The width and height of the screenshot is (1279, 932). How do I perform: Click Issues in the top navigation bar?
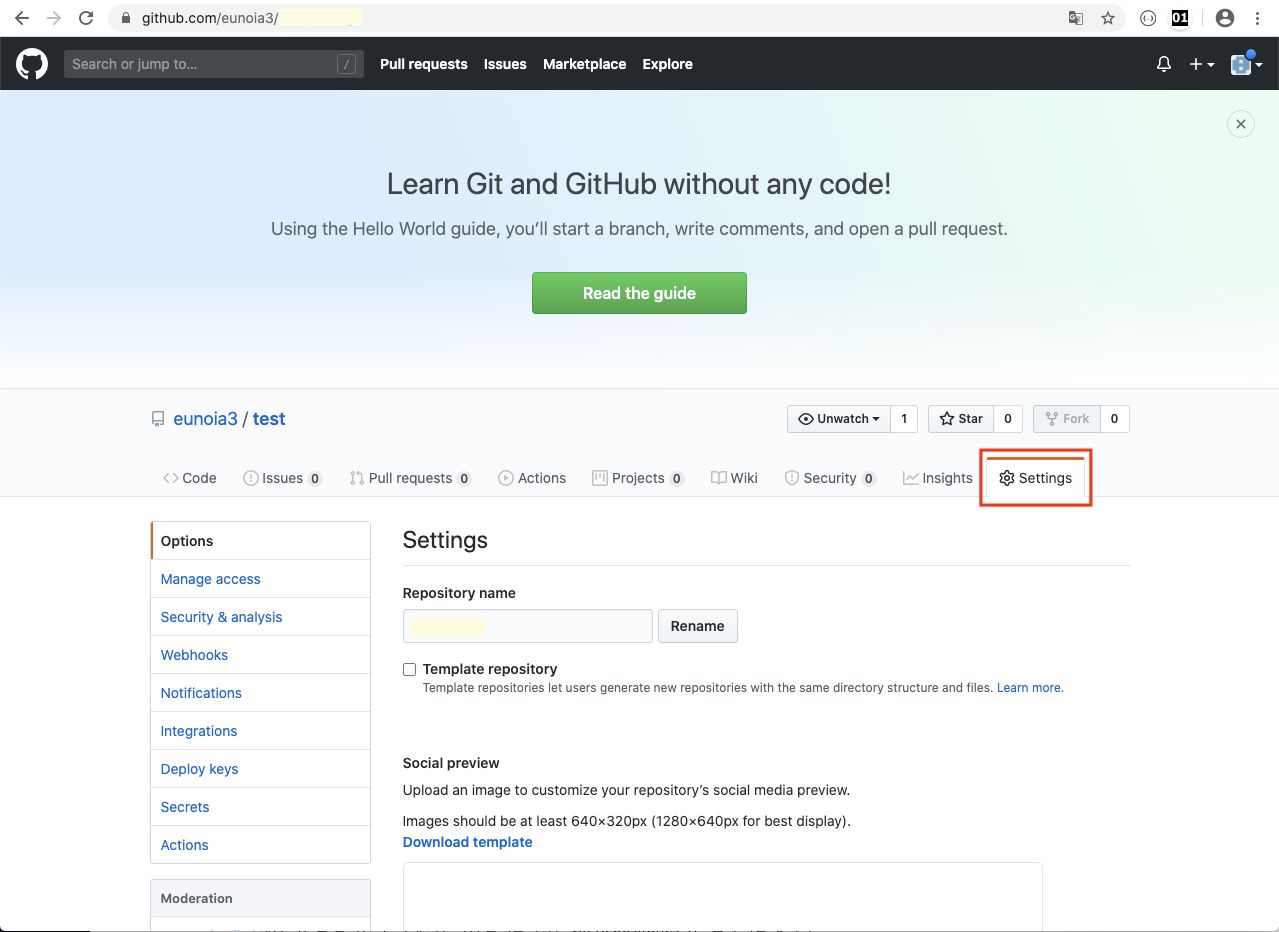tap(505, 64)
